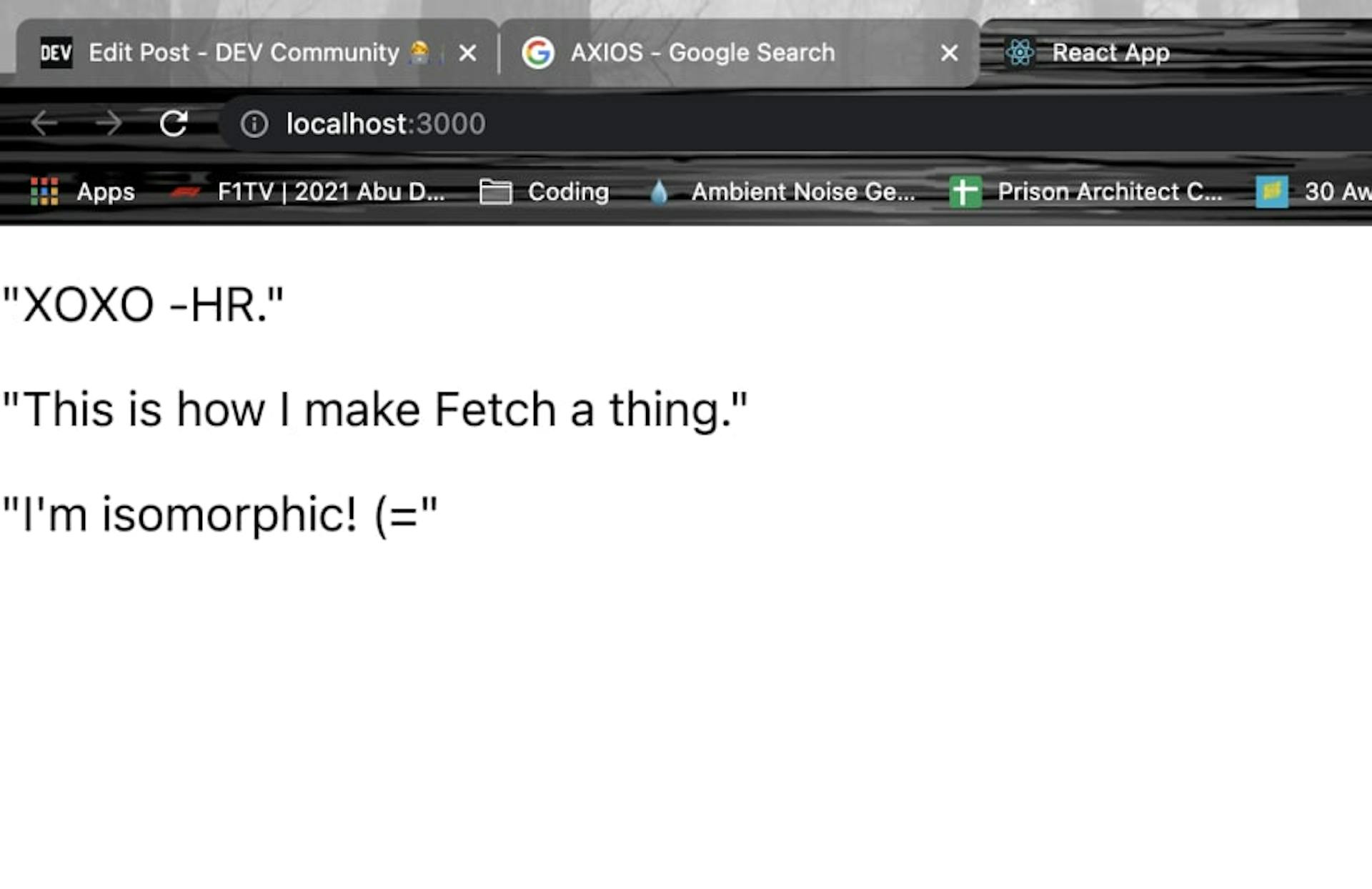Close the AXIOS Google Search tab
The image size is (1372, 889).
(x=949, y=53)
